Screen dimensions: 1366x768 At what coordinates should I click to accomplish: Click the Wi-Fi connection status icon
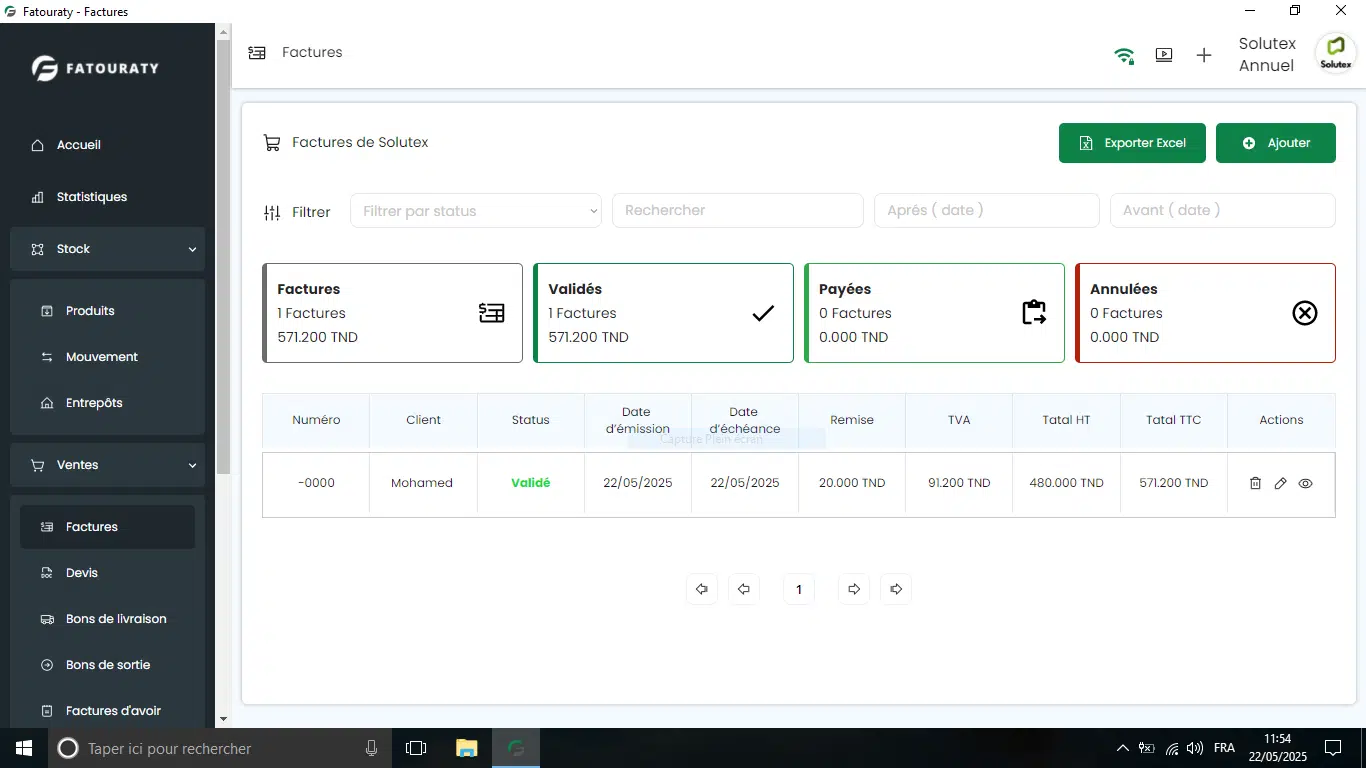pyautogui.click(x=1124, y=56)
